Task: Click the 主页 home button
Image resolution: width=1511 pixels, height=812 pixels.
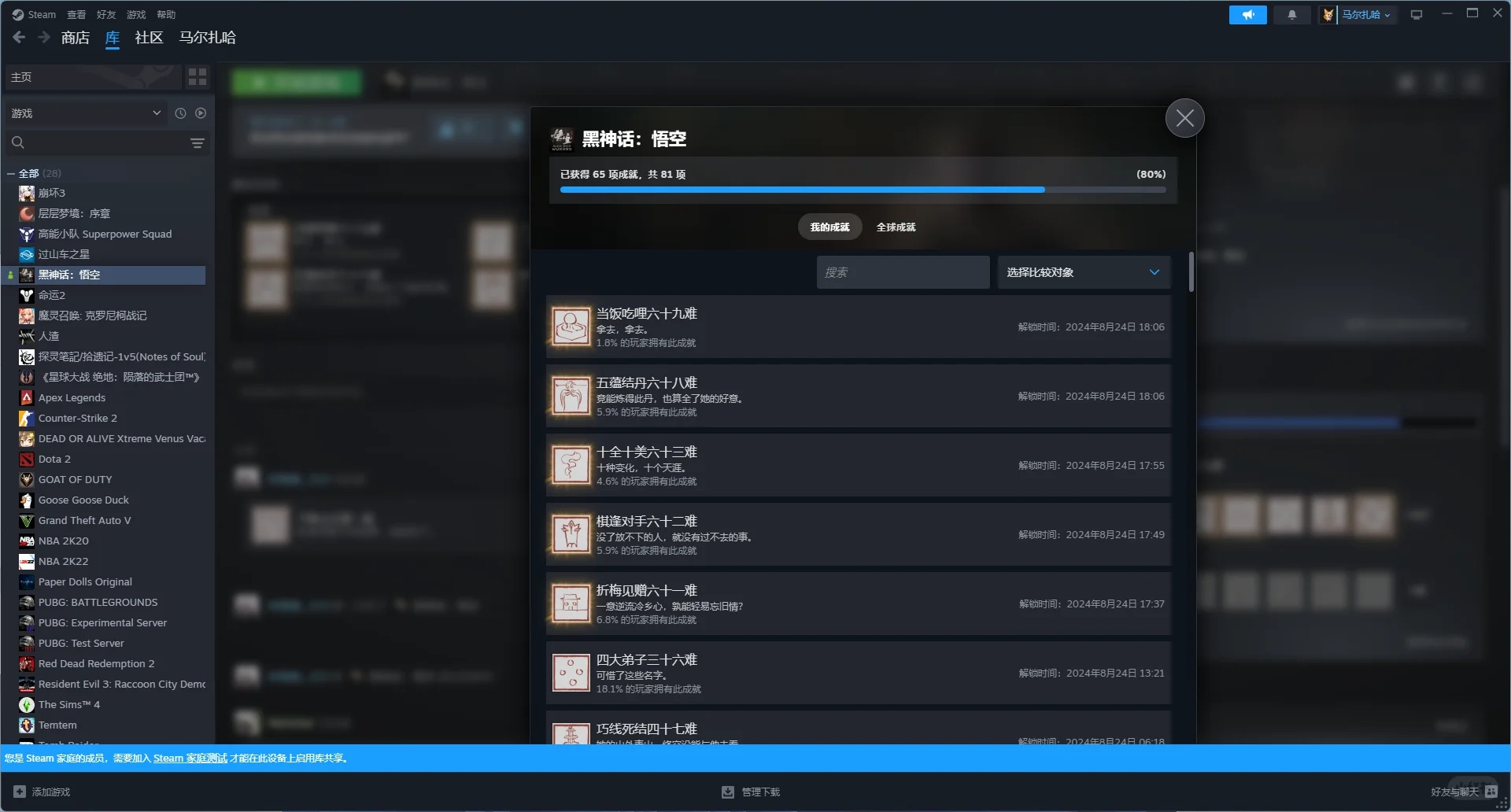Action: 93,76
